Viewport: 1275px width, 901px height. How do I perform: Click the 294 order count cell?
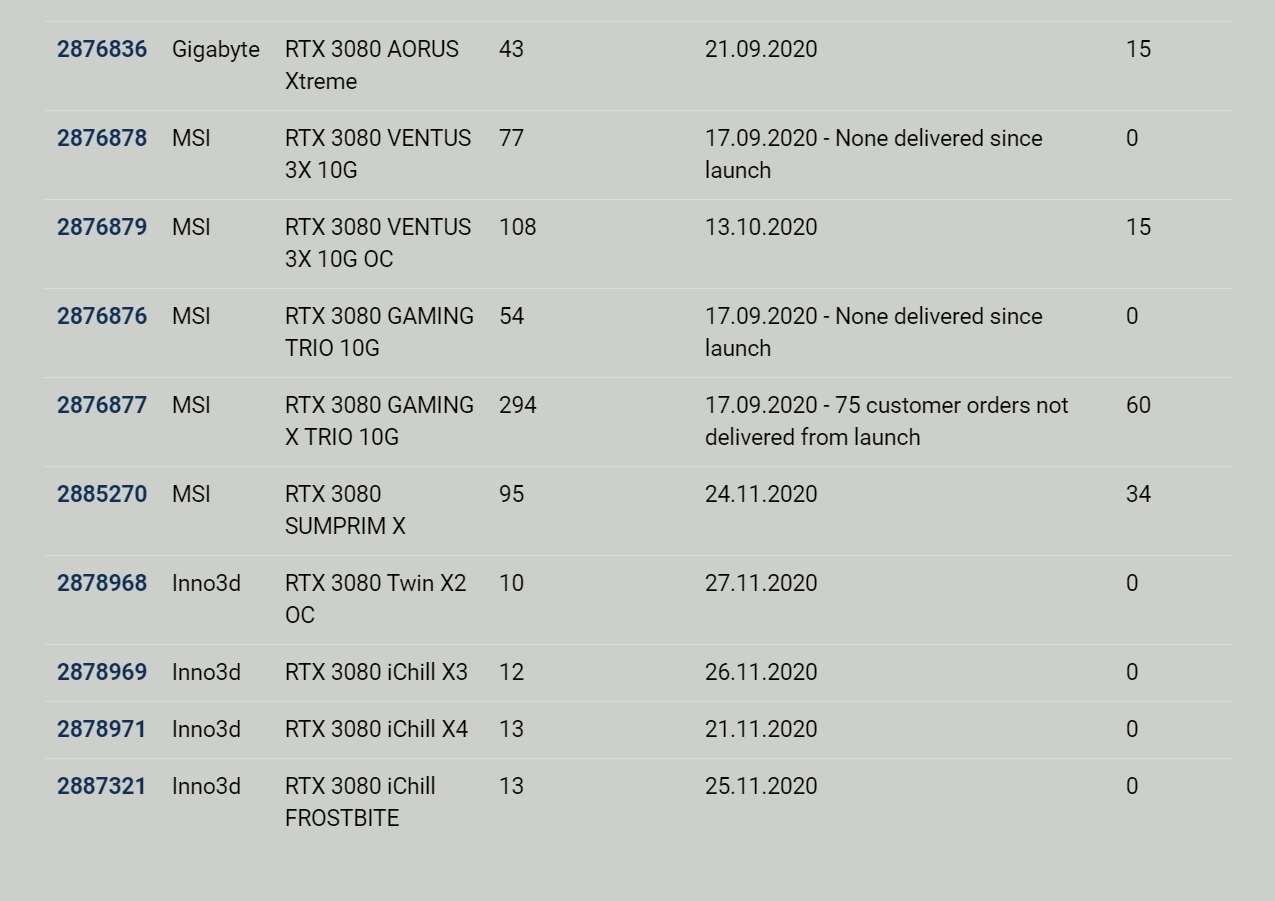518,405
